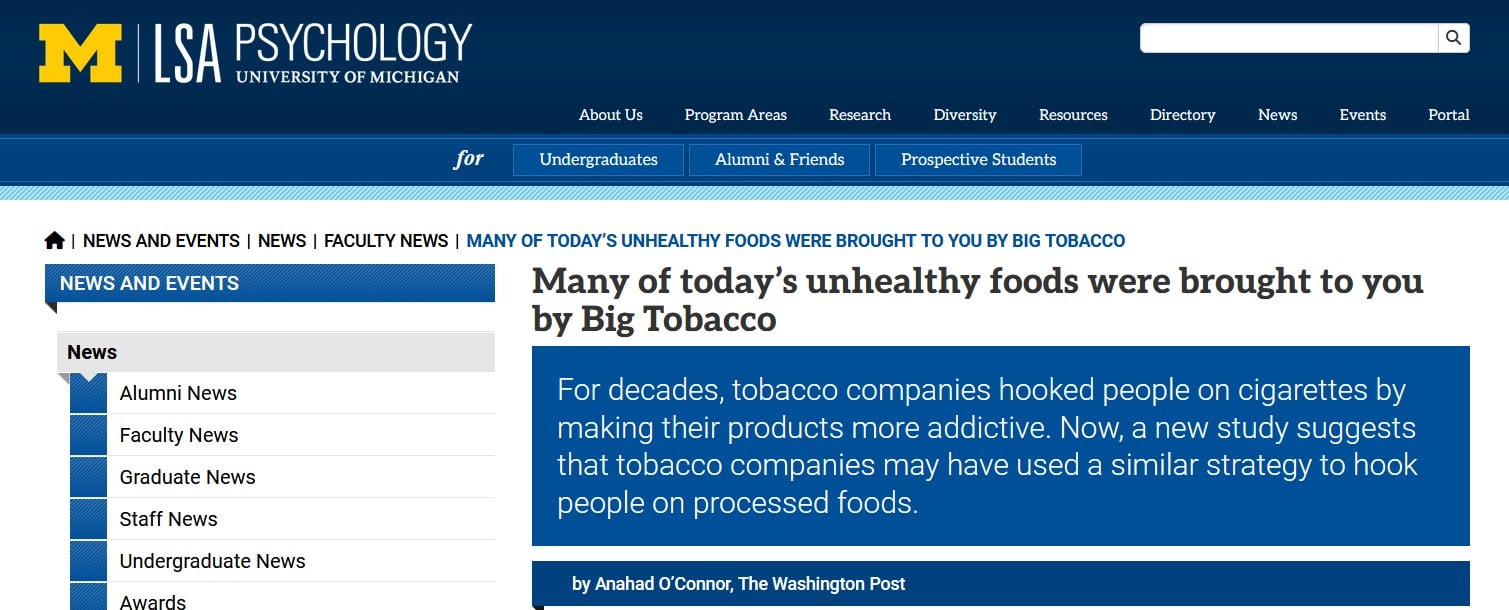Collapse the News section in the sidebar
Screen dimensions: 1509x610
pyautogui.click(x=276, y=352)
